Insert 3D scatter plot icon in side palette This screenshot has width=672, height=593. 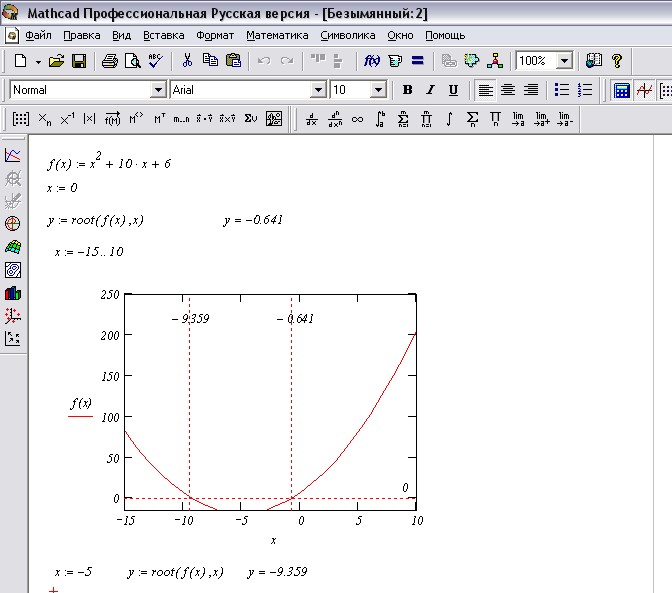point(13,316)
